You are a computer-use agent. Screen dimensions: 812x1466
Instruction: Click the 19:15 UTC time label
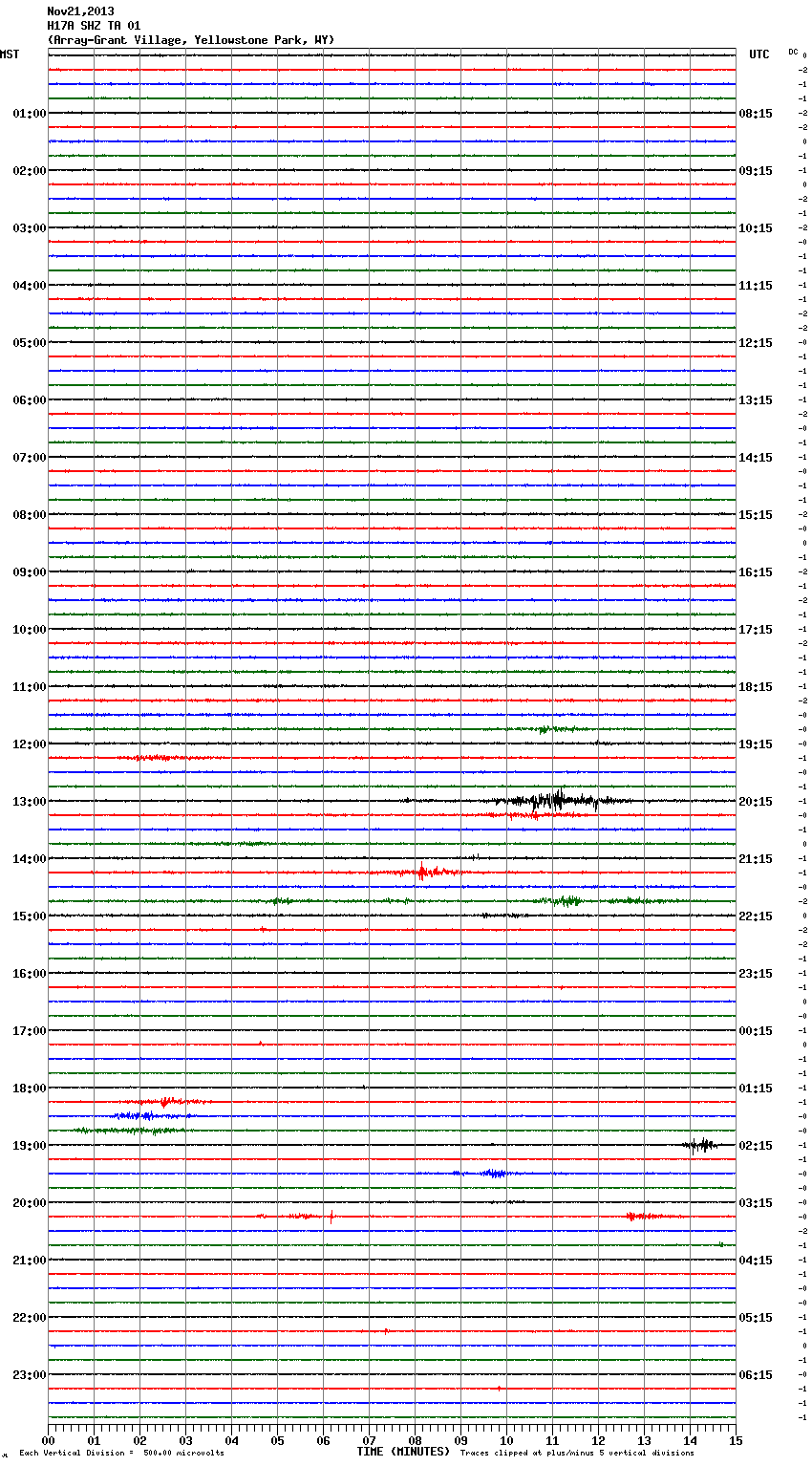(756, 744)
